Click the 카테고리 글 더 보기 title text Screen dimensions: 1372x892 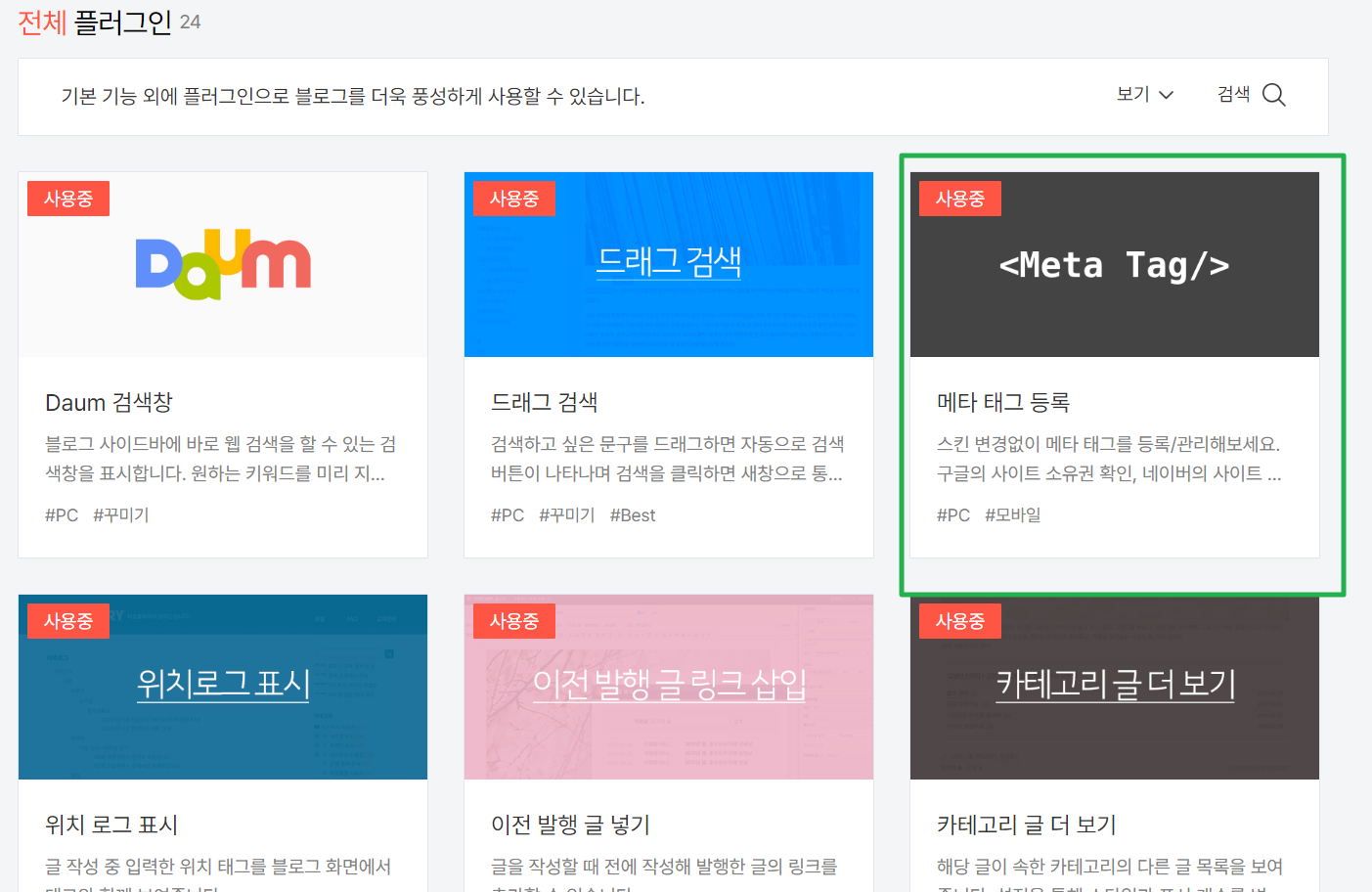point(1027,825)
